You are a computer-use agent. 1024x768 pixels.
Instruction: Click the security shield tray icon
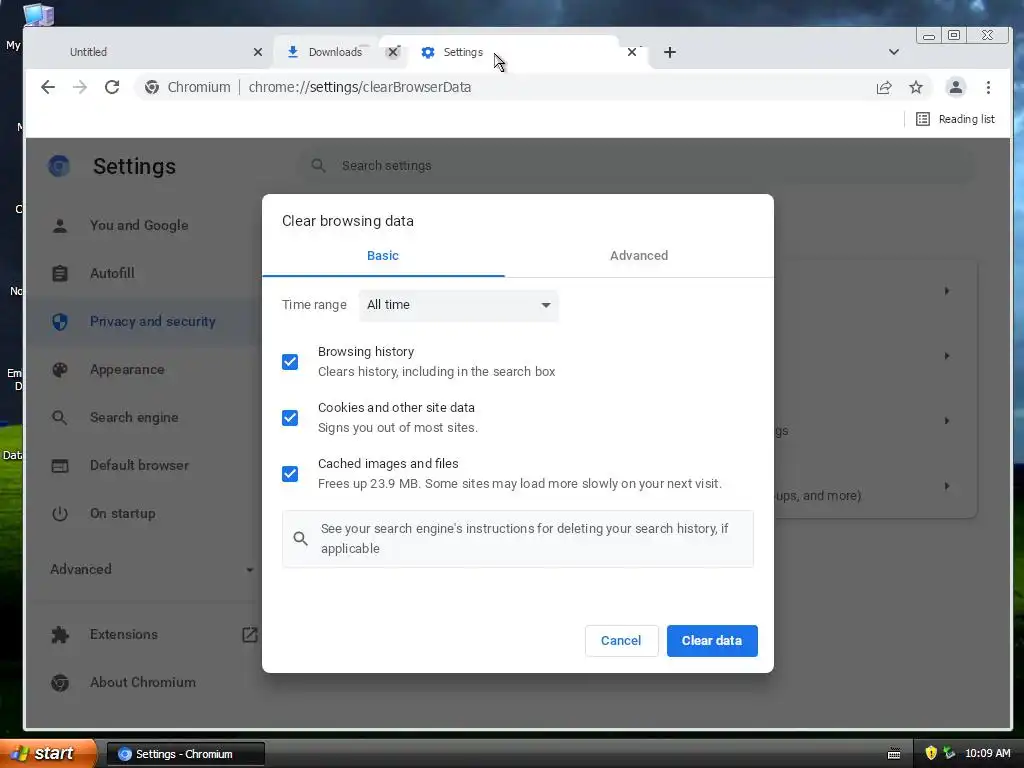point(931,754)
